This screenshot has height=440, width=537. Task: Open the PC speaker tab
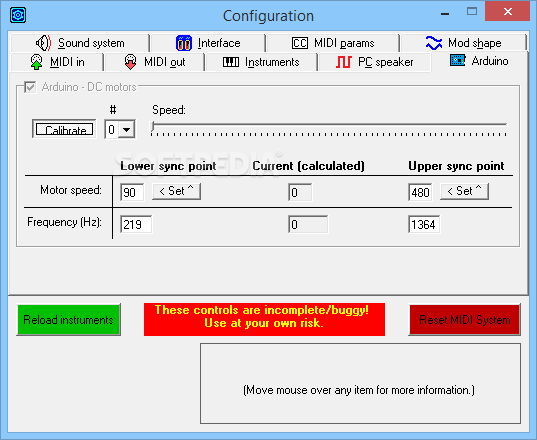coord(374,62)
